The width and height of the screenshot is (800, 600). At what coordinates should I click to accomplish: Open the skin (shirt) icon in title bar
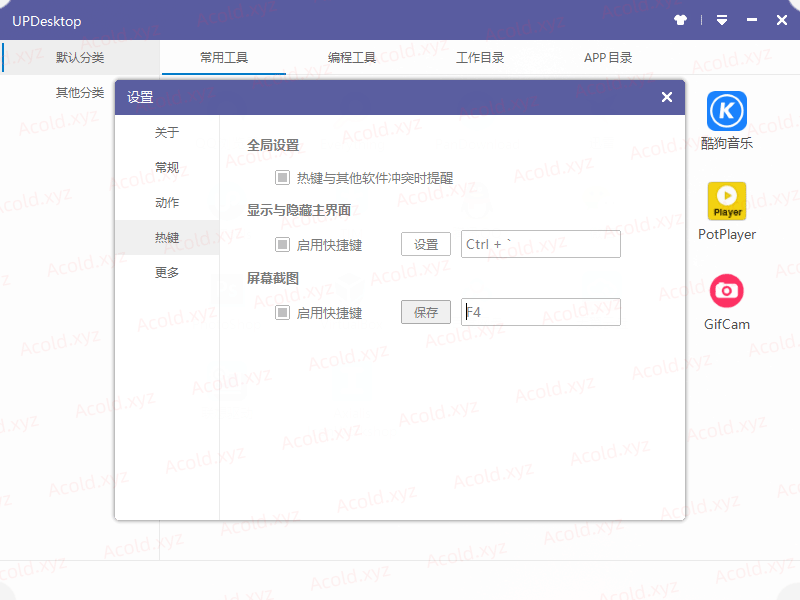[x=680, y=20]
